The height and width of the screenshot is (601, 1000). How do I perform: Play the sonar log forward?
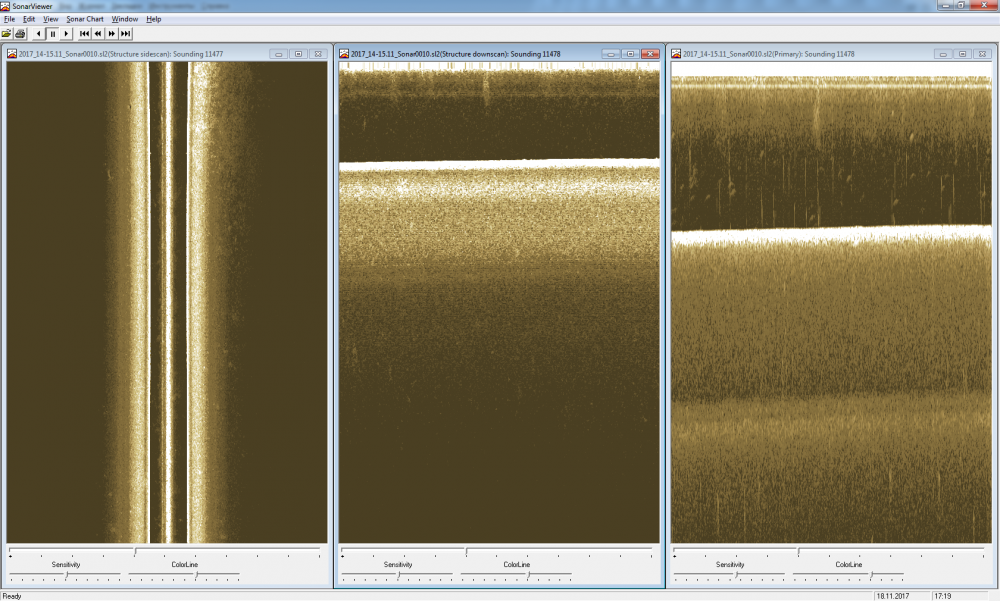tap(66, 33)
